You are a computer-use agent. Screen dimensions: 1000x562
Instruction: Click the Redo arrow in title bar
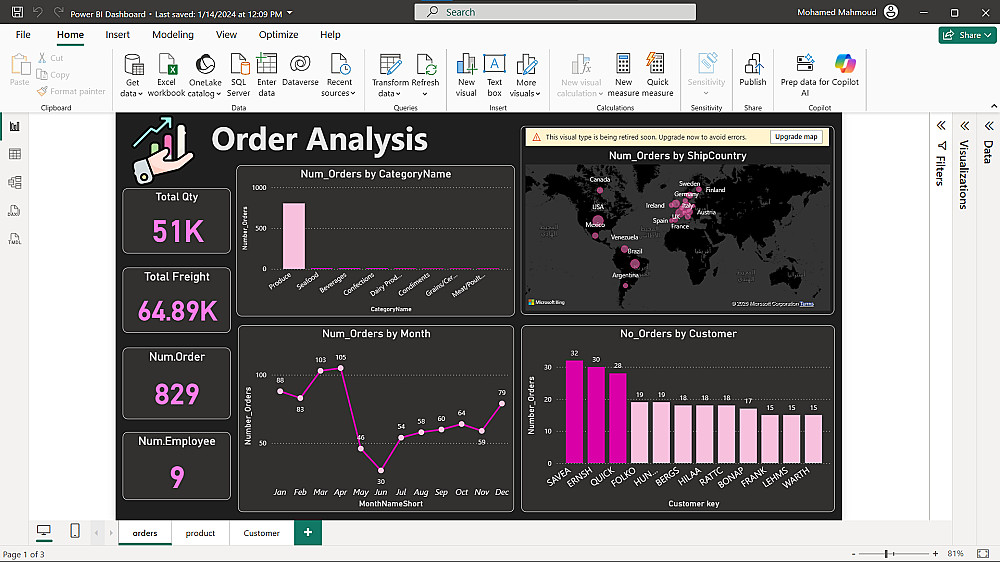click(x=59, y=12)
